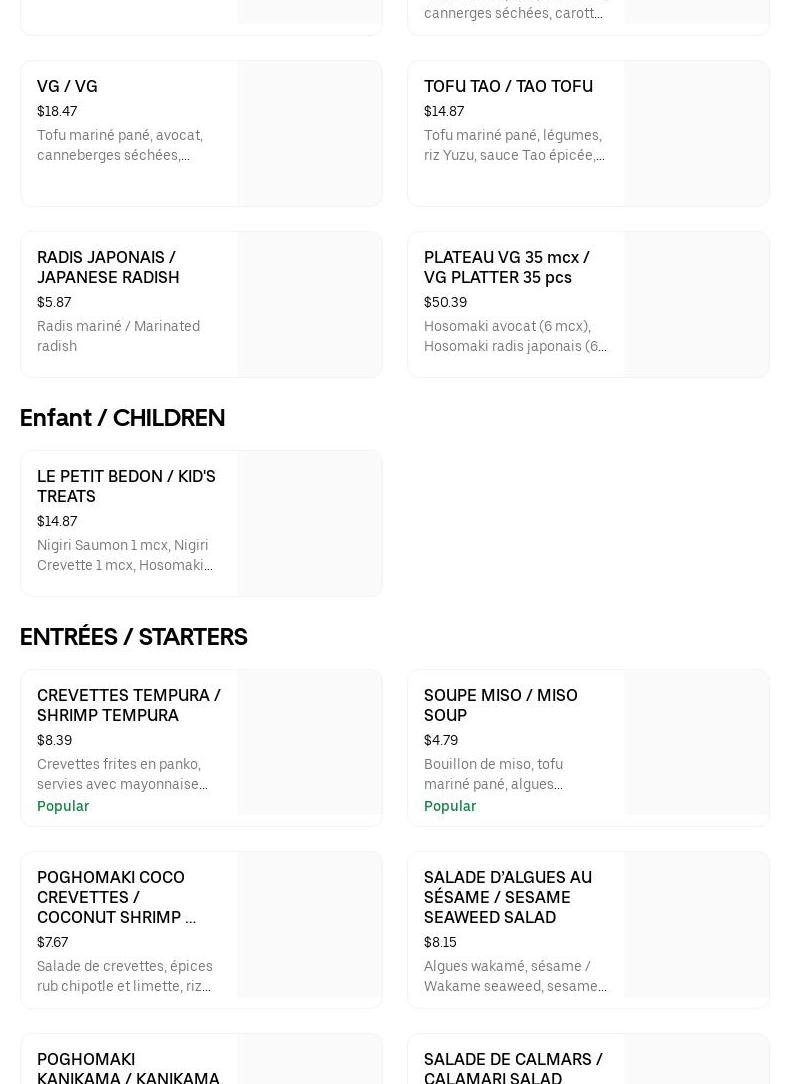Click the ENTRÉES / STARTERS section heading

click(134, 637)
